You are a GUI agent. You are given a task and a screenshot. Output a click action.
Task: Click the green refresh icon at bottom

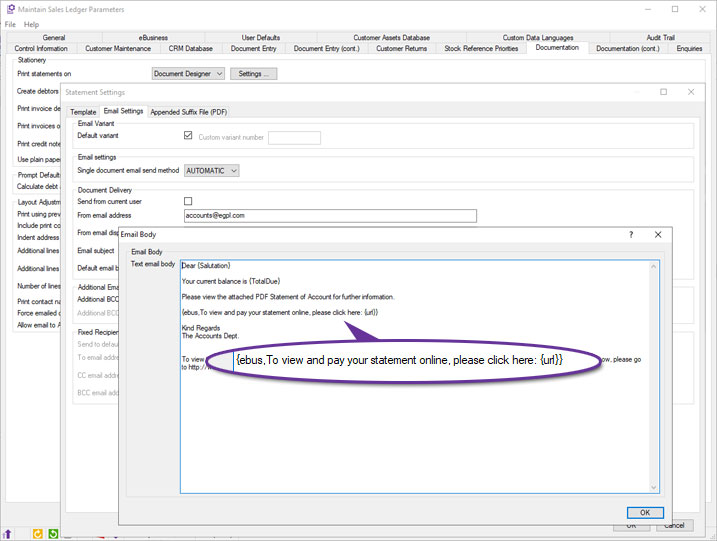(53, 534)
